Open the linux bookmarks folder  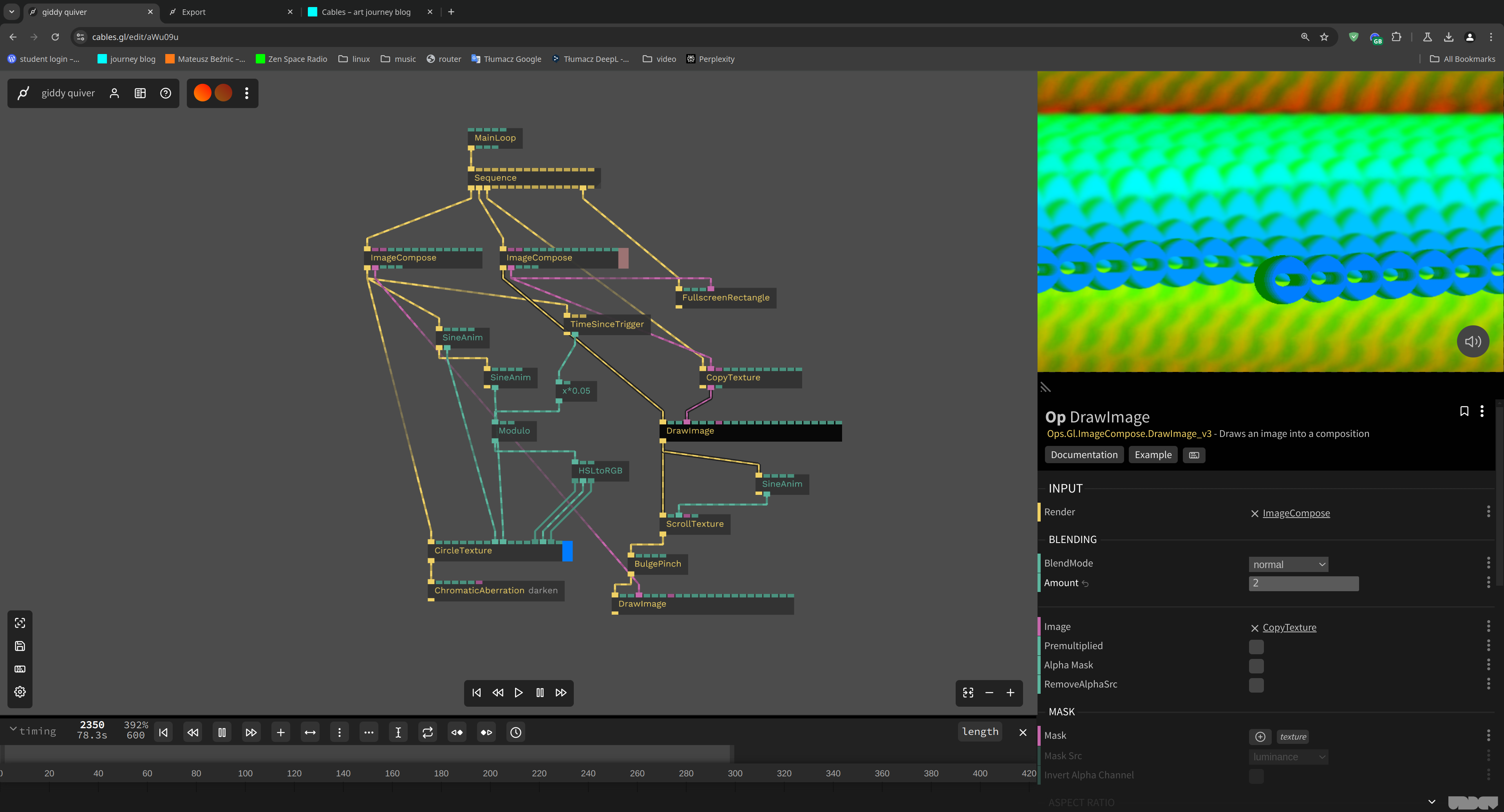(354, 59)
